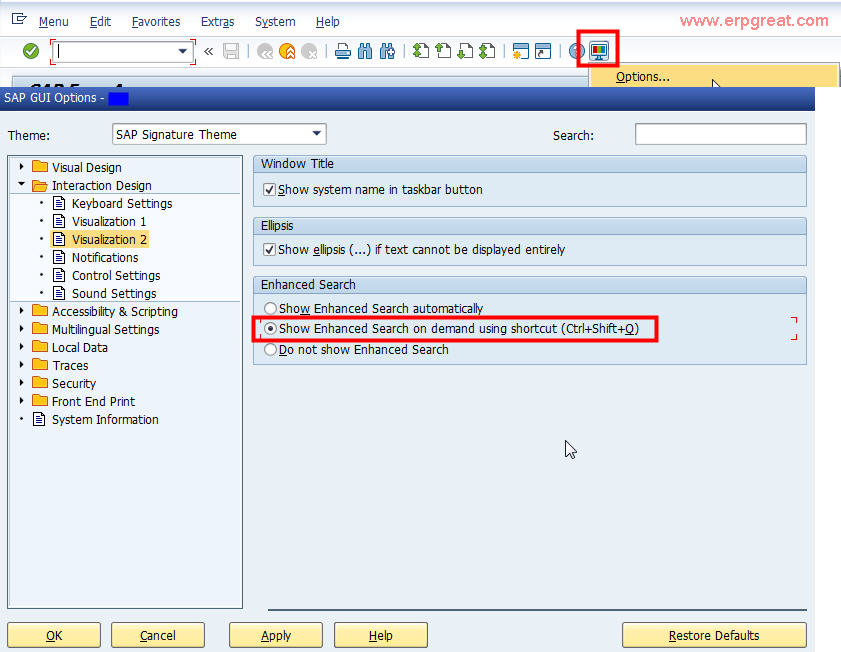Screen dimensions: 841x652
Task: Open the Extras menu
Action: [x=218, y=22]
